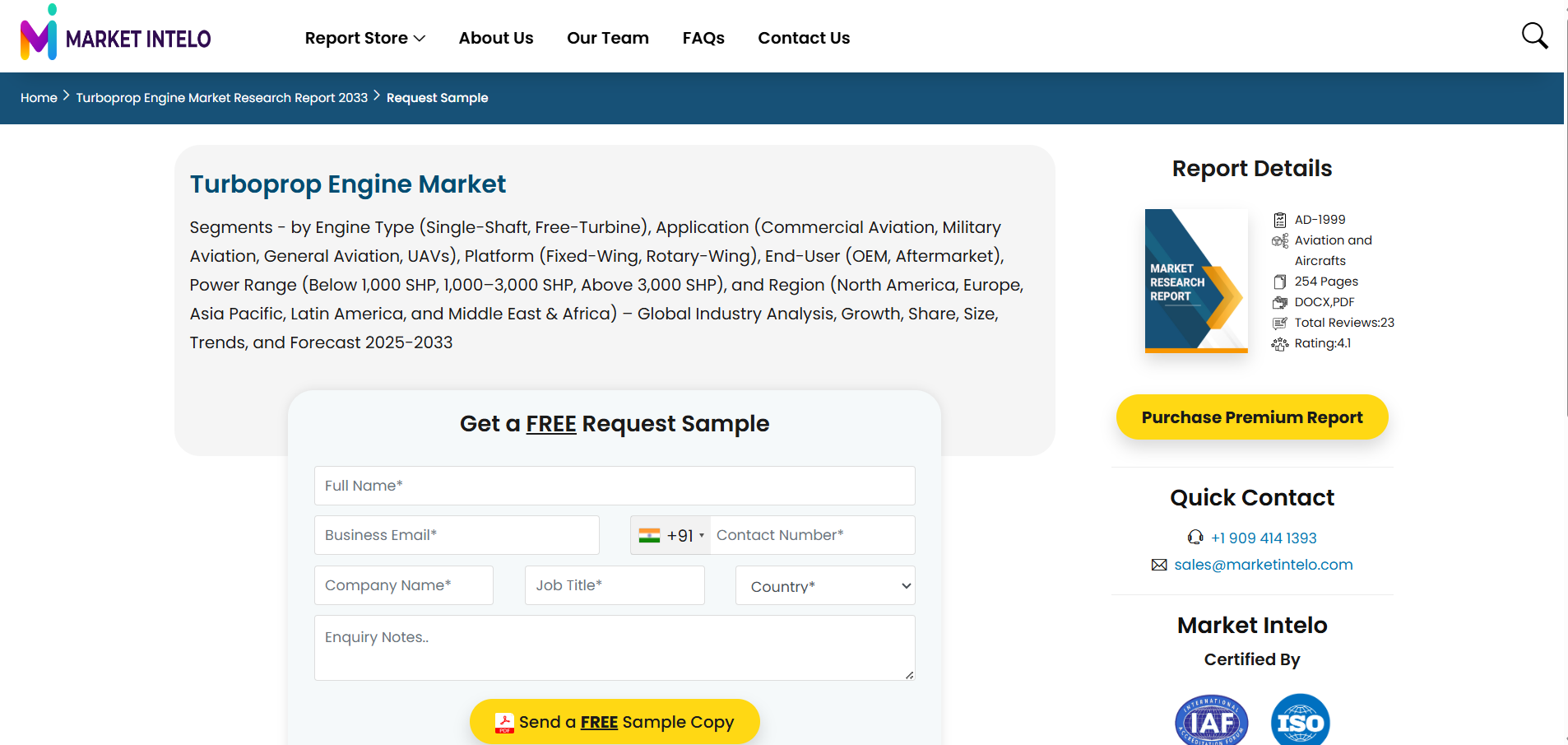Screen dimensions: 1568x745
Task: Click the India flag icon
Action: [649, 536]
